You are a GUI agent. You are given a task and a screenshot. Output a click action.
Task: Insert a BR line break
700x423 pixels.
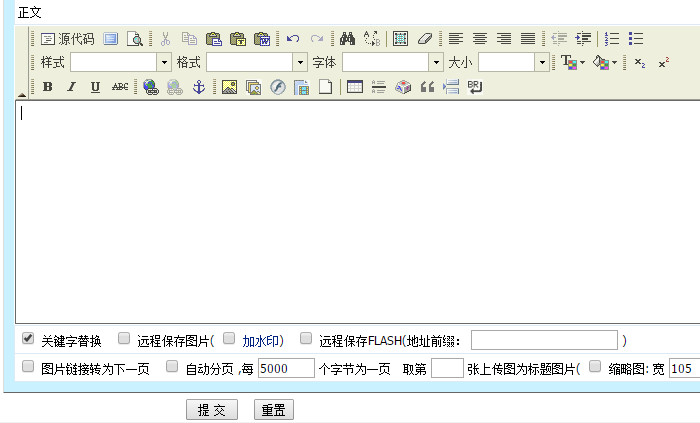point(475,87)
